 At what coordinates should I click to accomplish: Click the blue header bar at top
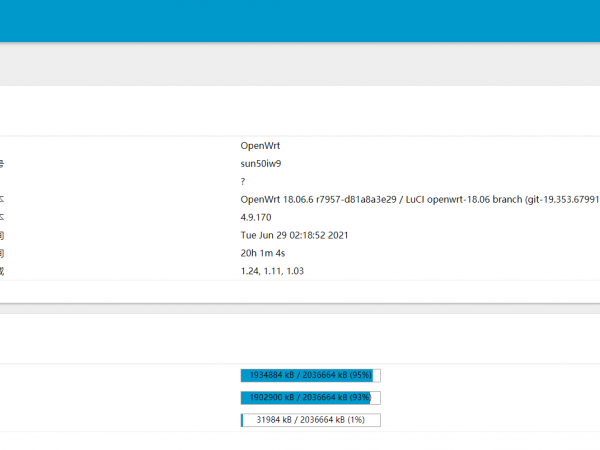pyautogui.click(x=300, y=20)
